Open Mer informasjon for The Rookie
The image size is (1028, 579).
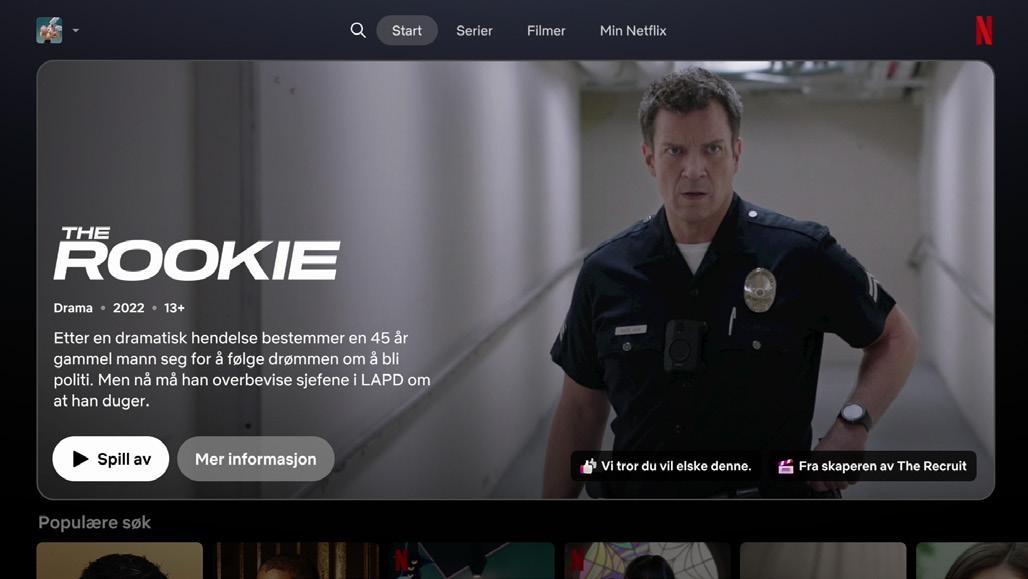tap(256, 458)
